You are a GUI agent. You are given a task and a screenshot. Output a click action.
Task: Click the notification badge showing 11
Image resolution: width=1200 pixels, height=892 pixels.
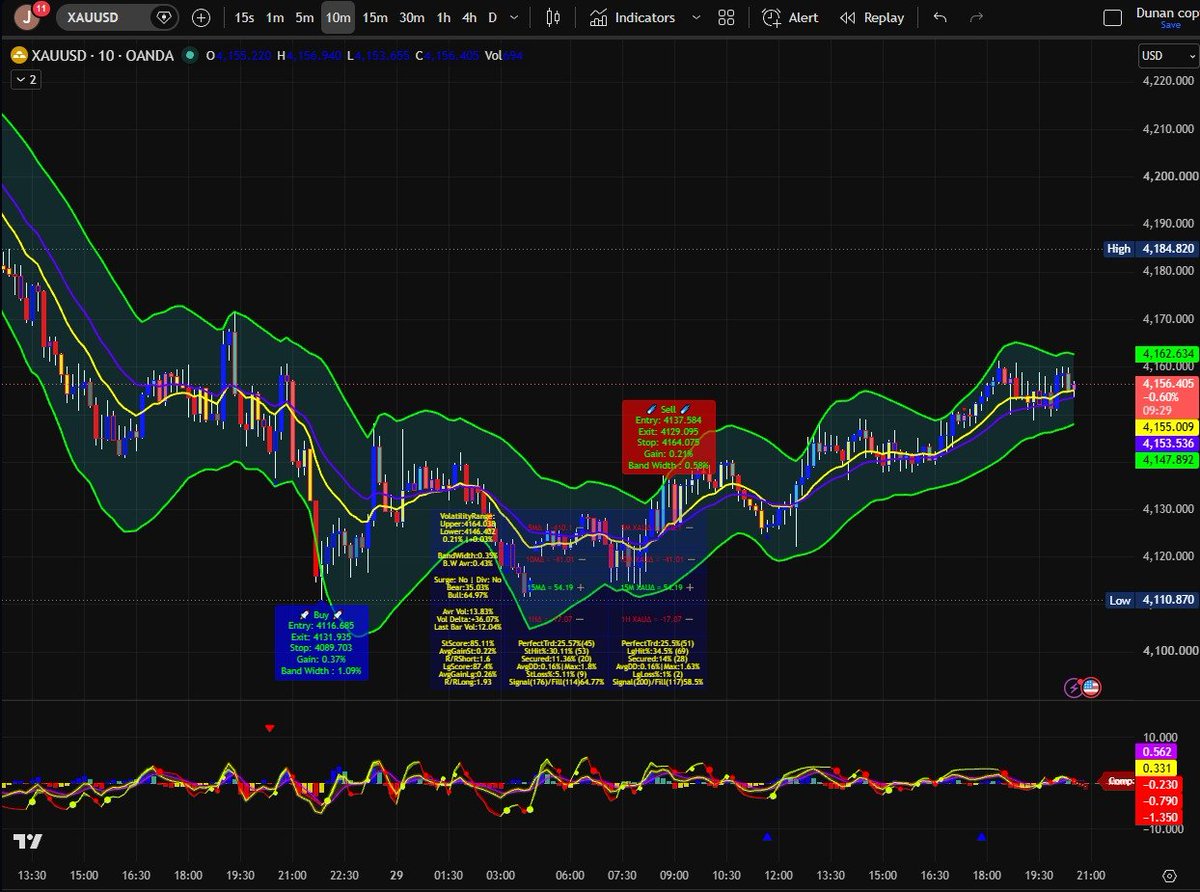point(40,8)
